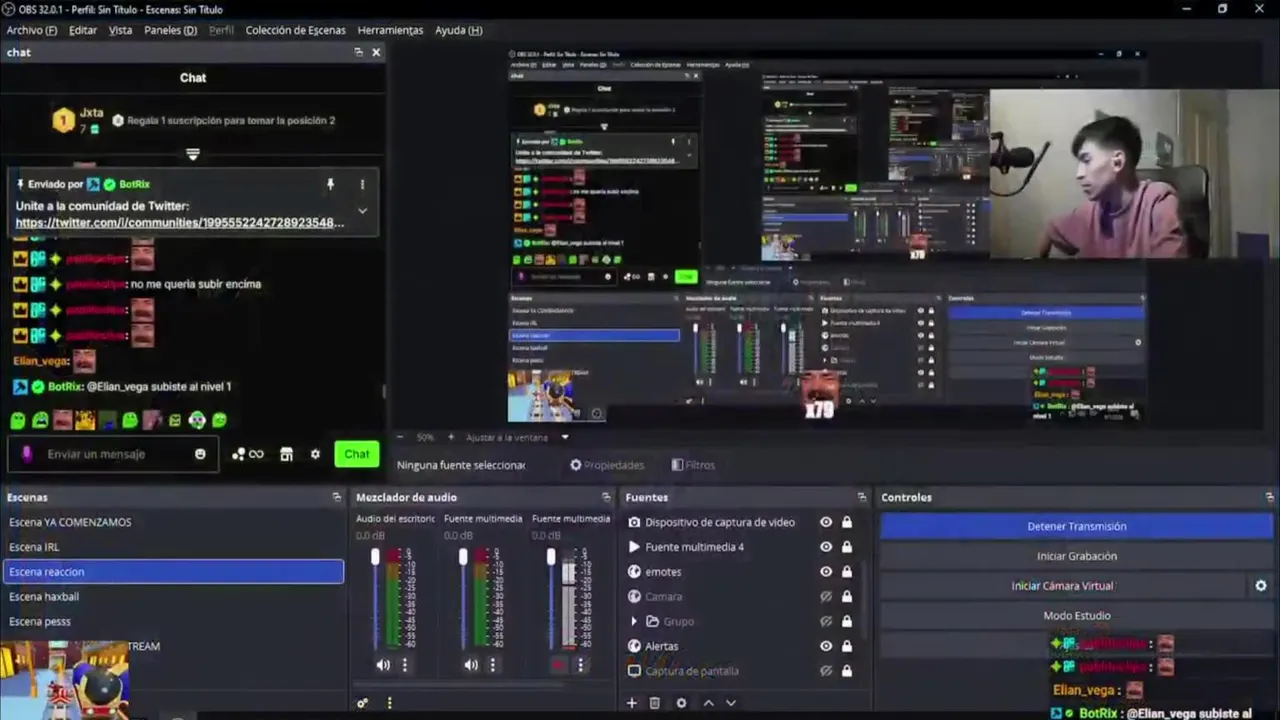Image resolution: width=1280 pixels, height=720 pixels.
Task: Open pinned message three-dot menu
Action: 362,184
